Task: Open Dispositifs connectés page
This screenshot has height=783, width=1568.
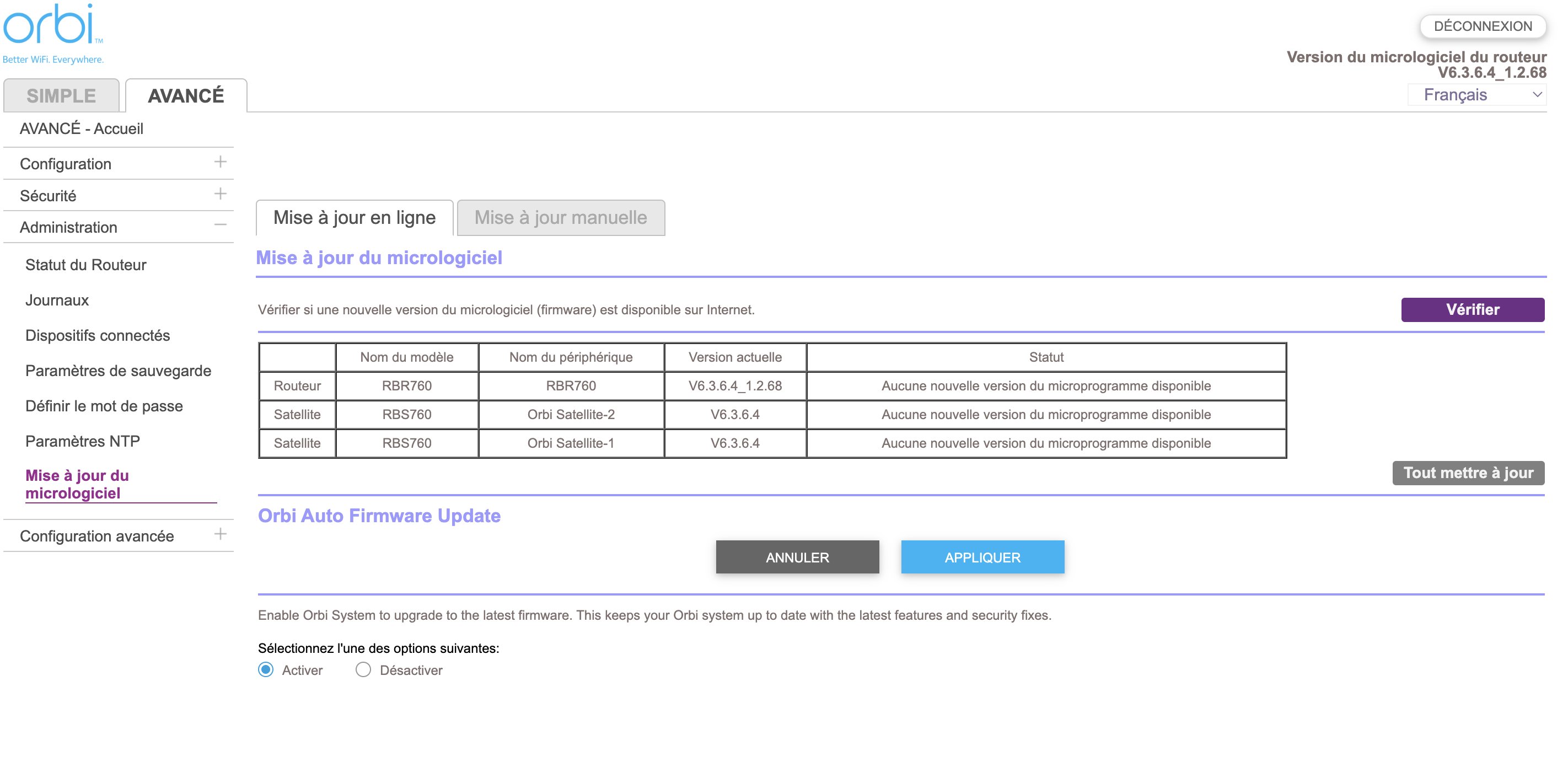Action: [x=98, y=335]
